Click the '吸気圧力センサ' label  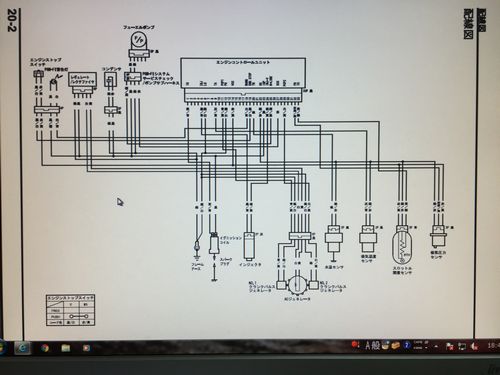(x=438, y=255)
